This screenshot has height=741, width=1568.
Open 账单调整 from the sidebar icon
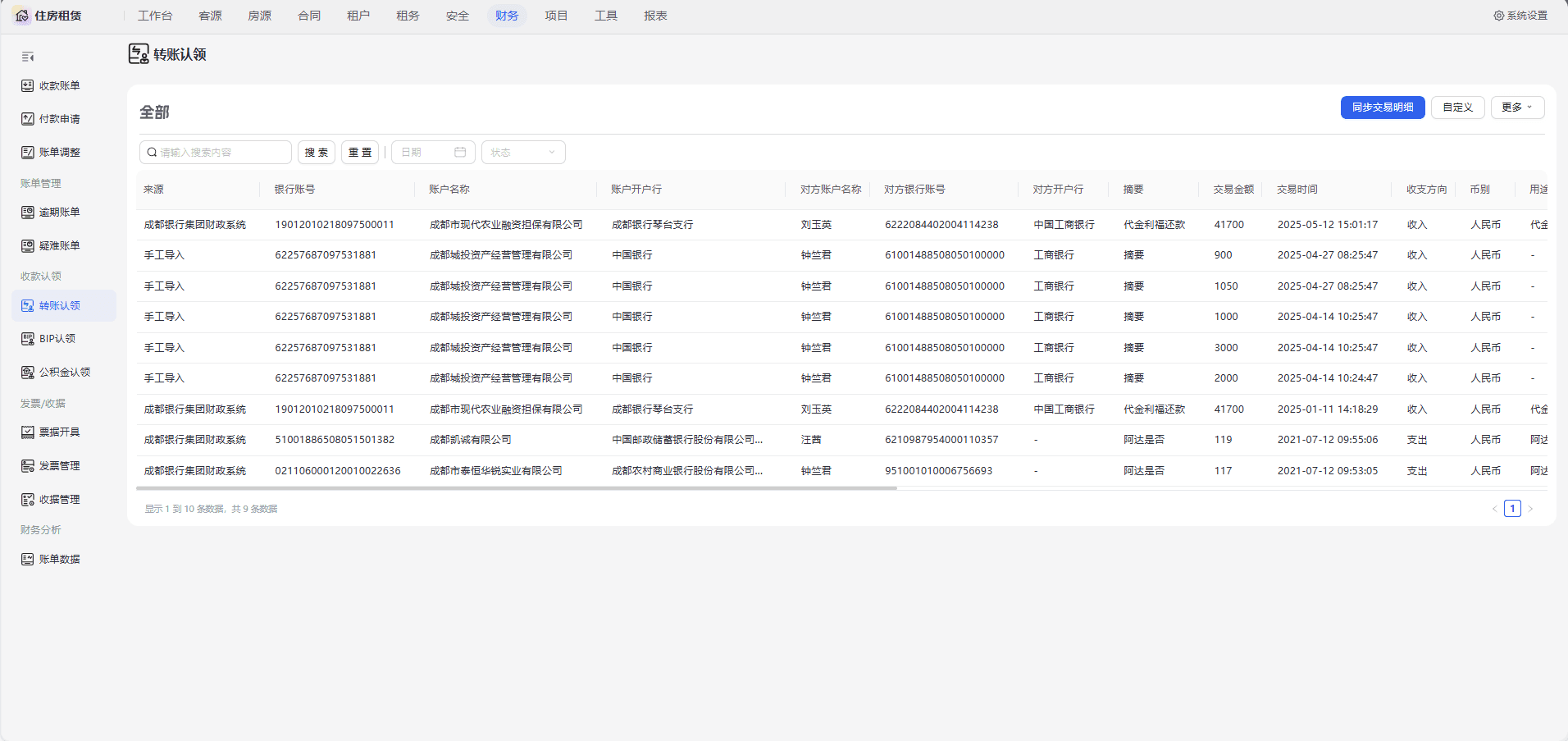28,153
